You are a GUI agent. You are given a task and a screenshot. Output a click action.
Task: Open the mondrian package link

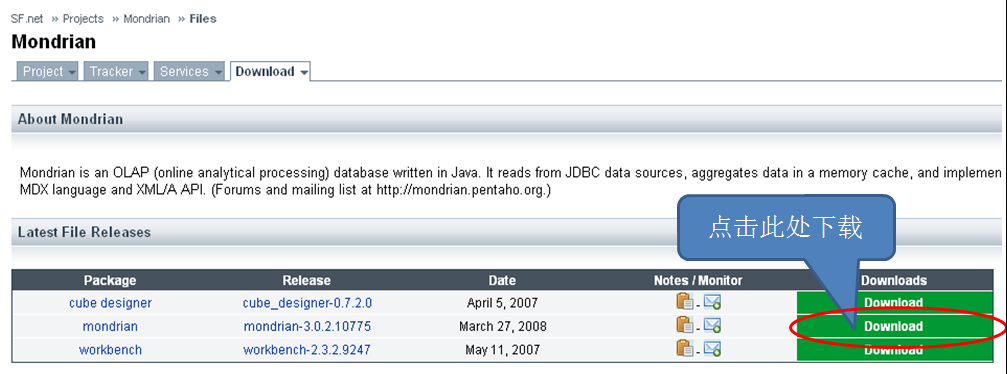tap(110, 326)
